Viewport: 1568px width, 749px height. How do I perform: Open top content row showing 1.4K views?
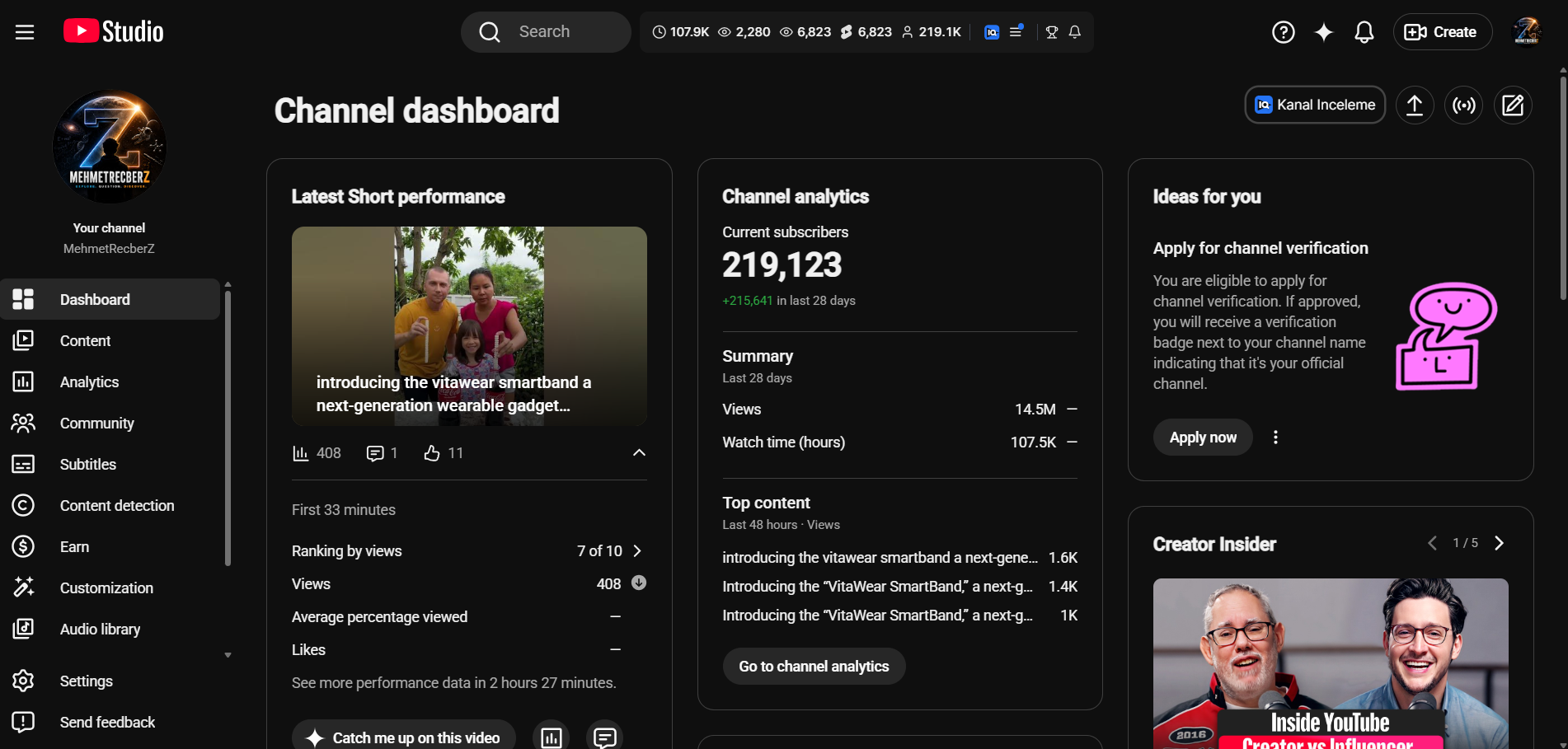(899, 587)
